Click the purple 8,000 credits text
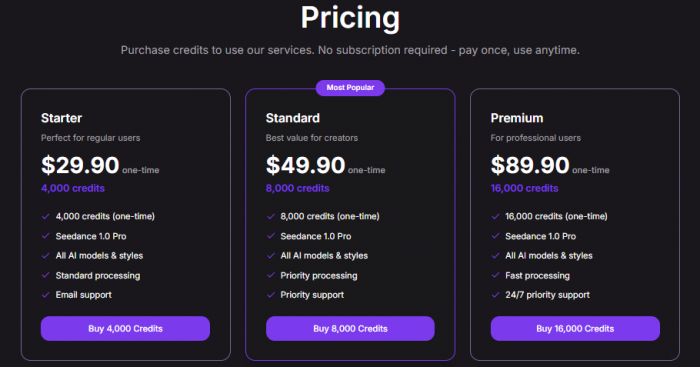Viewport: 700px width, 367px height. 297,188
